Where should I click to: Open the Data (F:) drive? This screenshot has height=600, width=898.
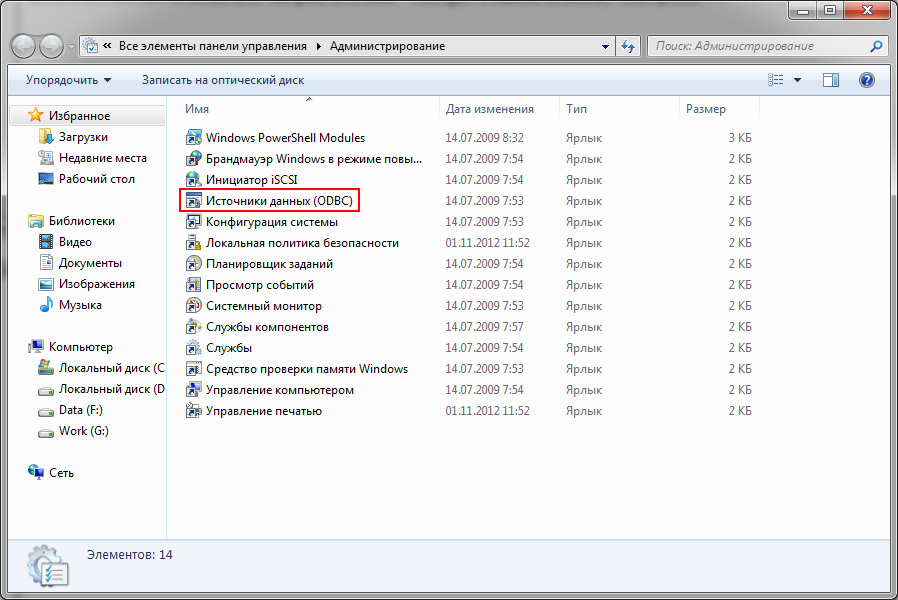81,410
